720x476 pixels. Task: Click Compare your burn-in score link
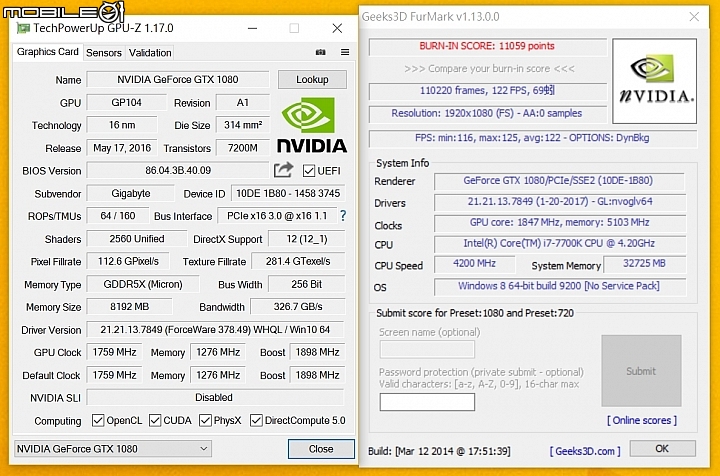tap(489, 69)
